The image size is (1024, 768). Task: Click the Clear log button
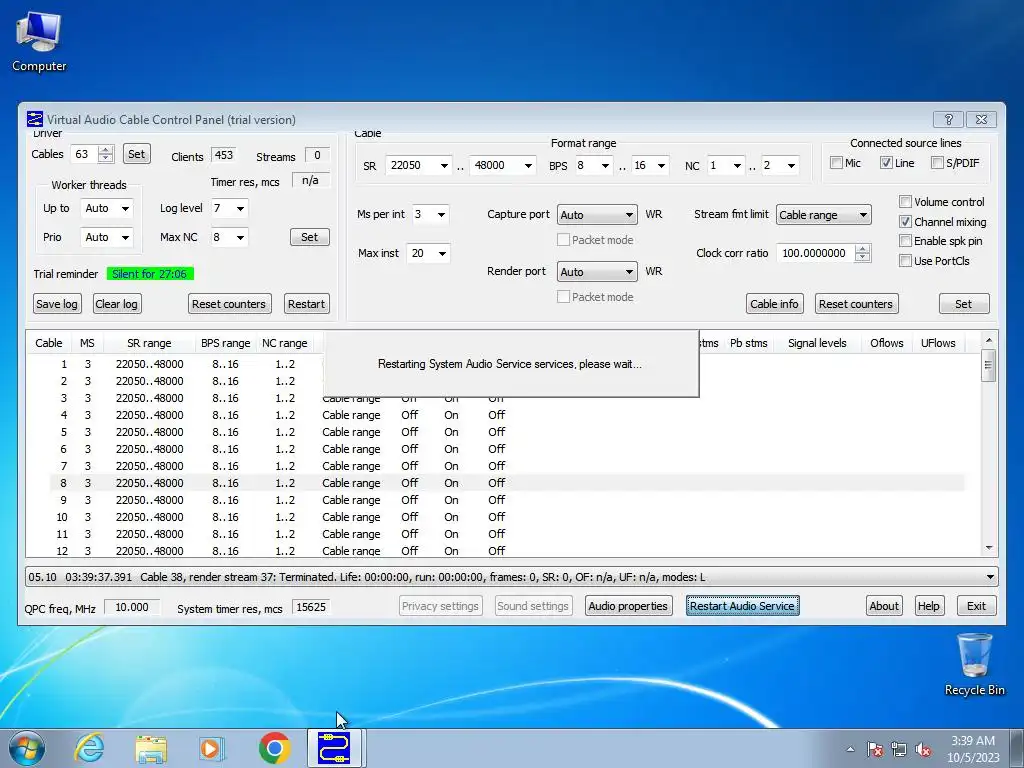tap(116, 304)
